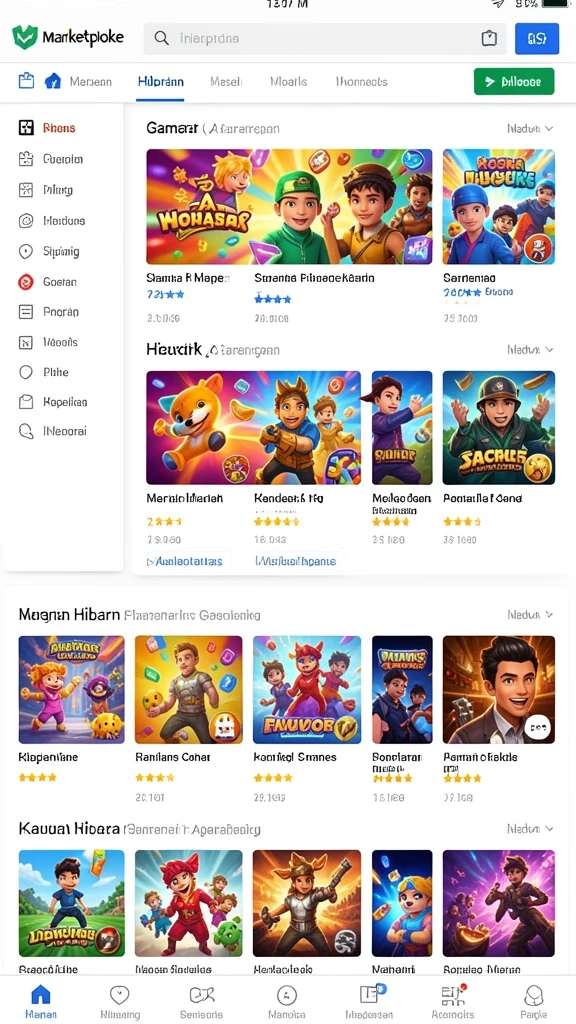576x1024 pixels.
Task: Expand the Nledun dropdown in Kauuai Hibara section
Action: point(530,829)
